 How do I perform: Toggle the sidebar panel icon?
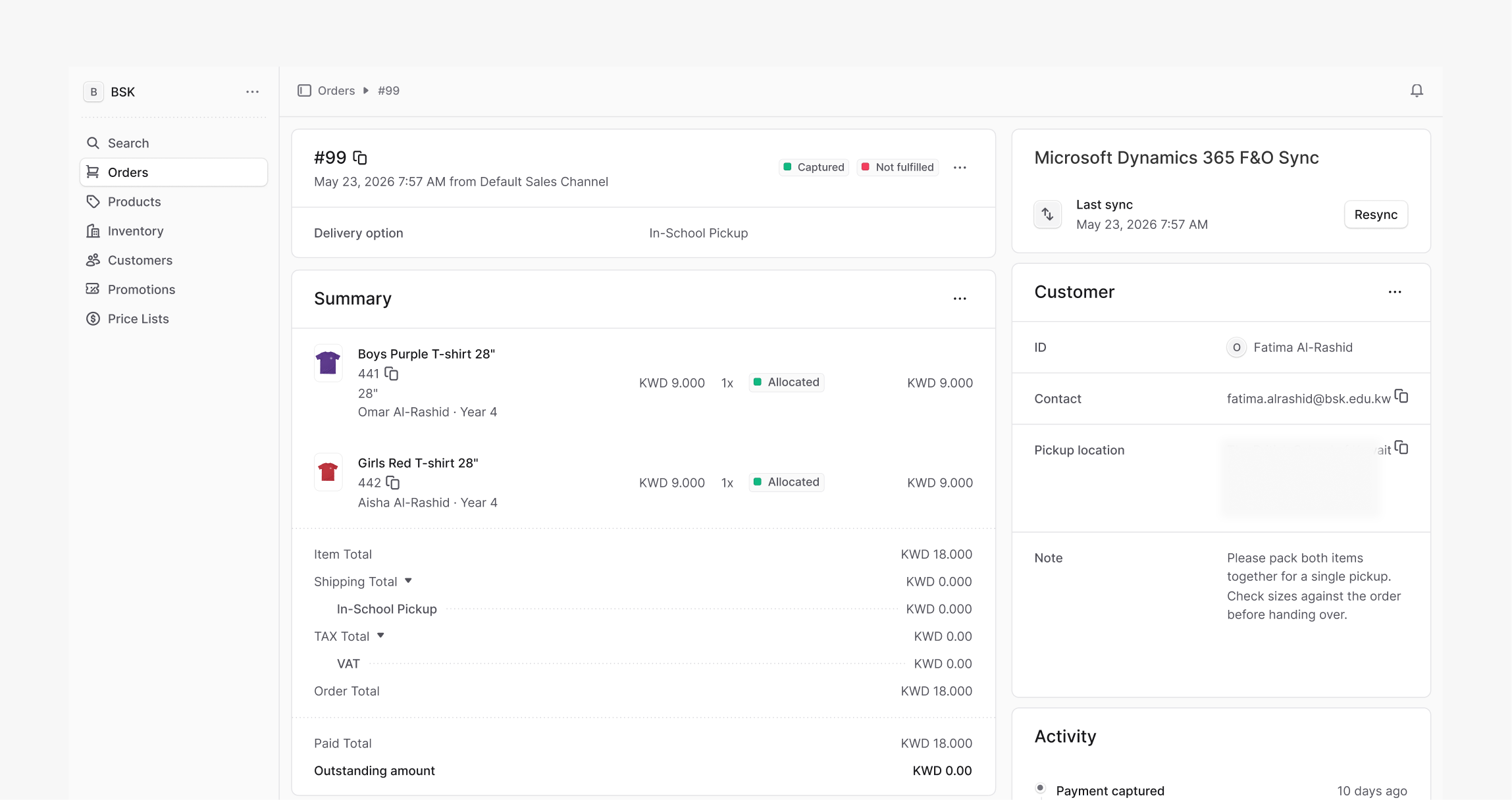pyautogui.click(x=304, y=91)
